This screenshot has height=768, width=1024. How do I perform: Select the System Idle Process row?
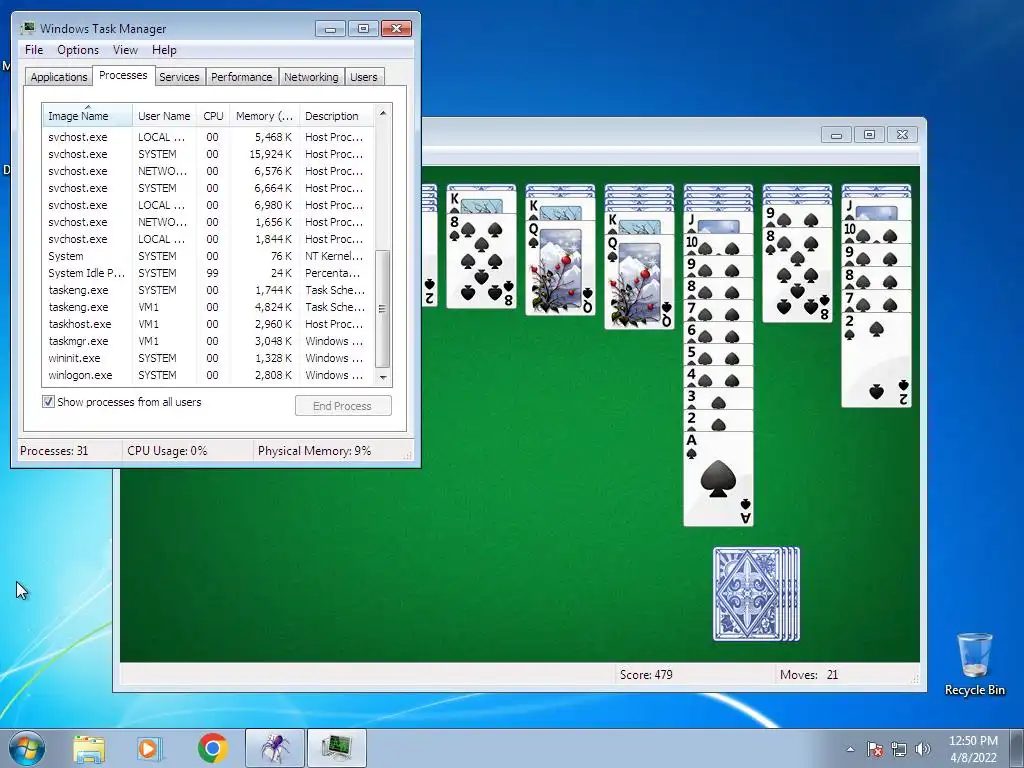pos(208,273)
